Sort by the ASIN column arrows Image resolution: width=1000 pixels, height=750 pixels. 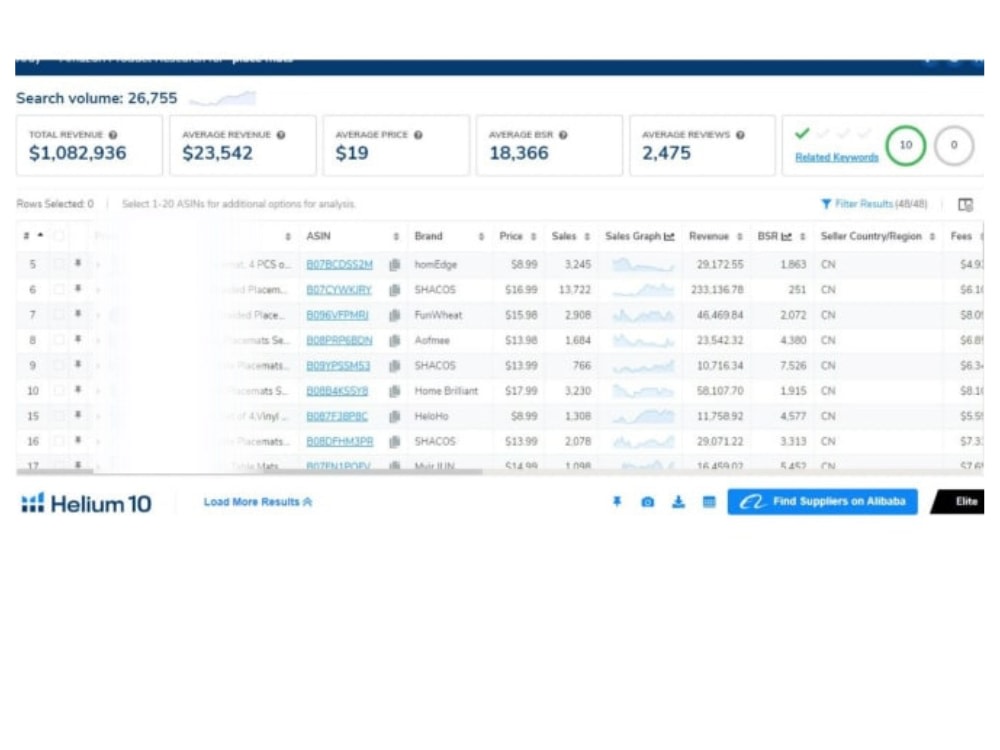pos(396,237)
